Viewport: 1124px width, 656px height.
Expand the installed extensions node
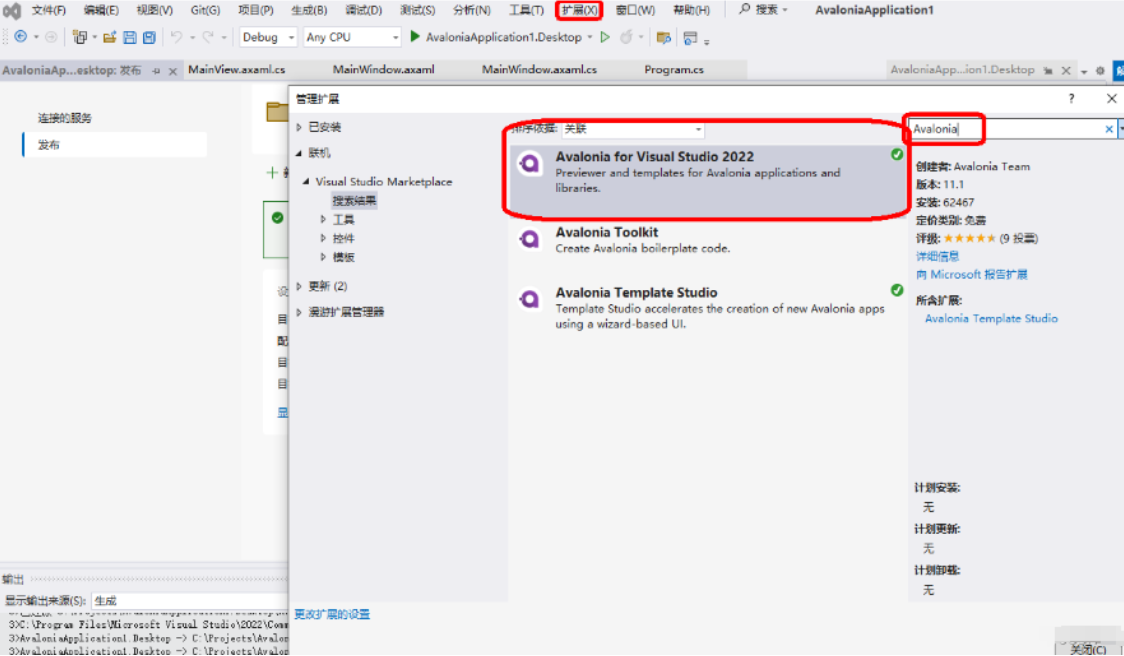(x=300, y=128)
